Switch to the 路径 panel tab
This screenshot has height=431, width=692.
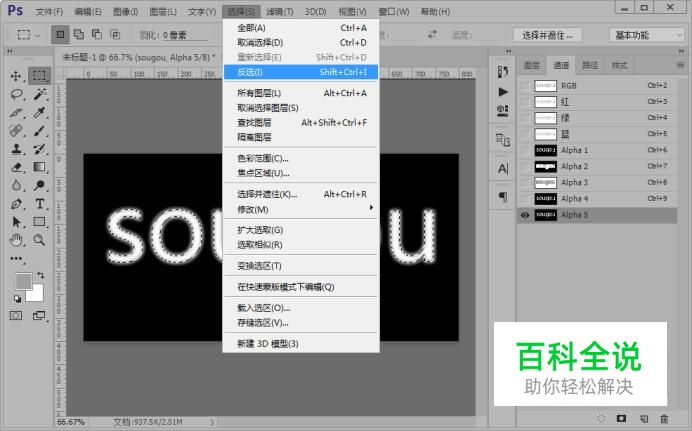[590, 65]
